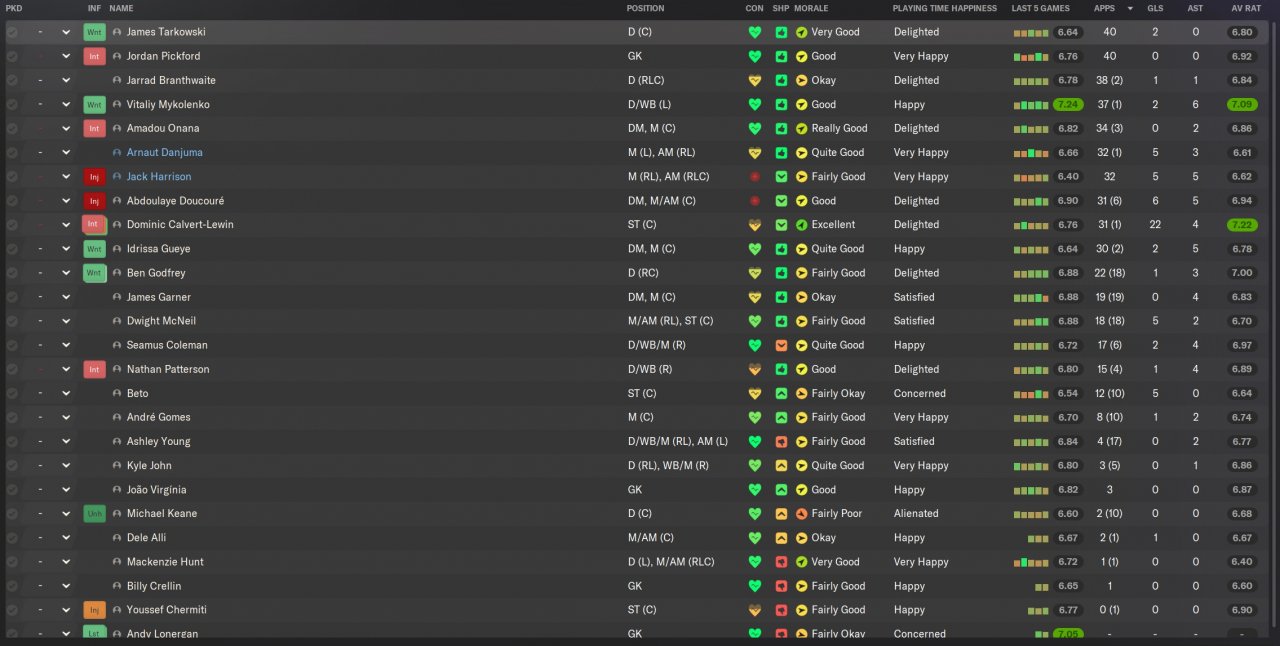Open Mackenzie Hunt's player profile
The height and width of the screenshot is (646, 1280).
[x=165, y=562]
